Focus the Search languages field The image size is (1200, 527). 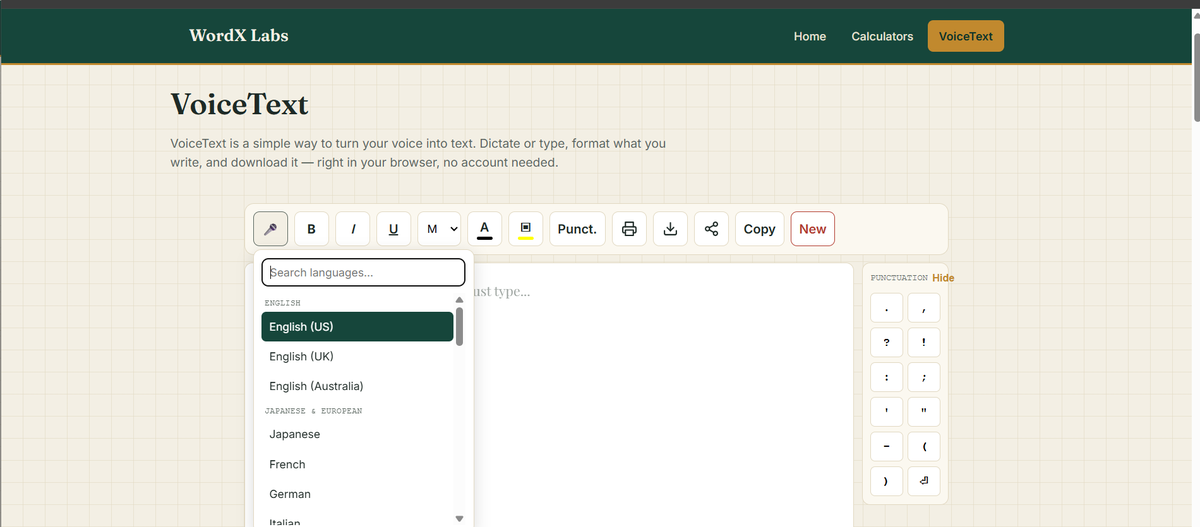[x=363, y=272]
